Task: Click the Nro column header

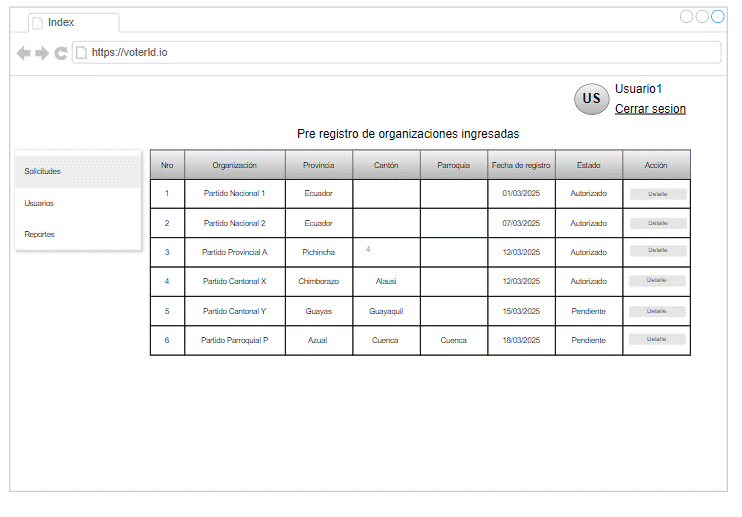Action: click(167, 165)
